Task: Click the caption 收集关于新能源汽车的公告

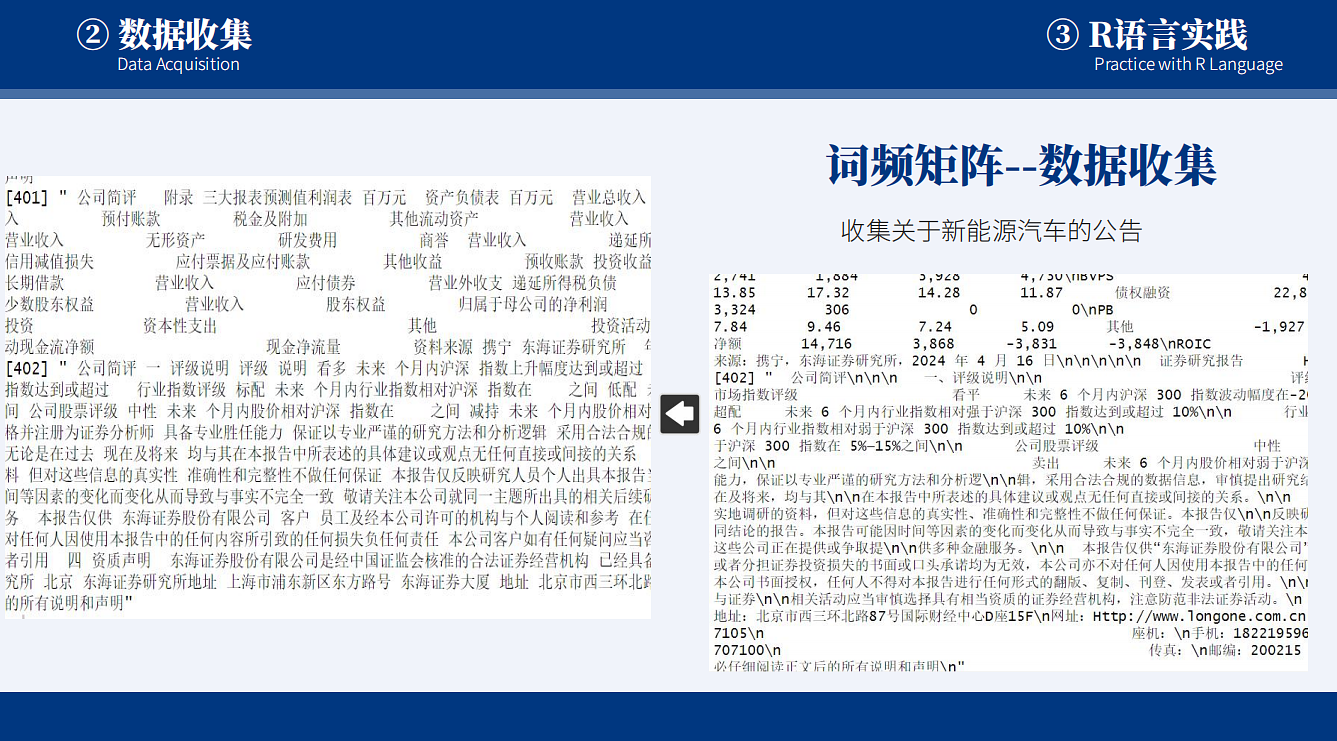Action: click(991, 231)
